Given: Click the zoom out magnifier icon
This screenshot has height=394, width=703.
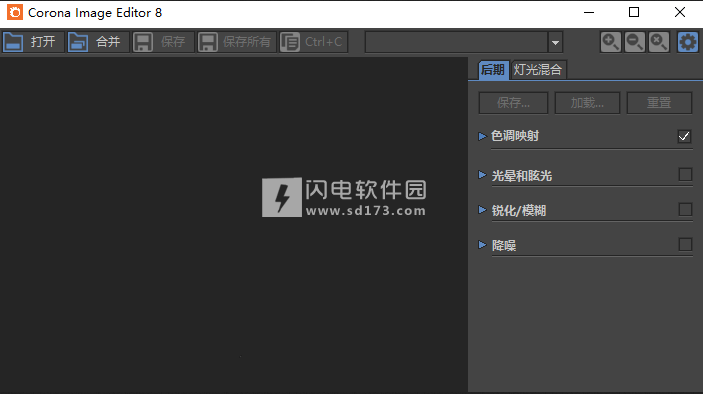Looking at the screenshot, I should point(634,42).
